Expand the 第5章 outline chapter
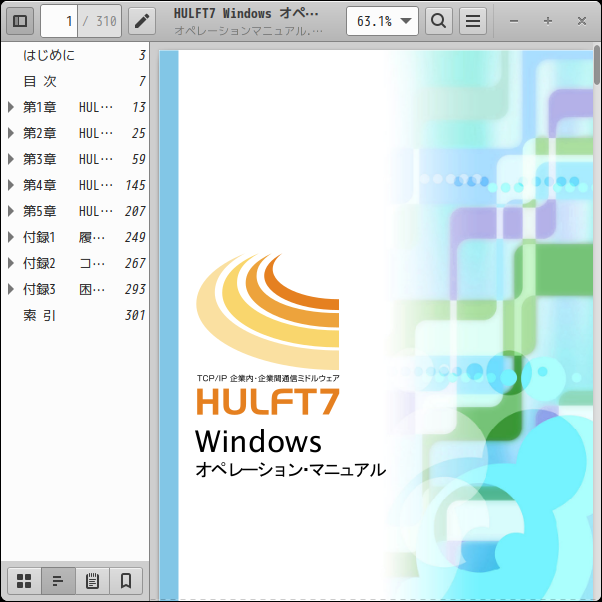Viewport: 602px width, 602px height. (x=11, y=211)
